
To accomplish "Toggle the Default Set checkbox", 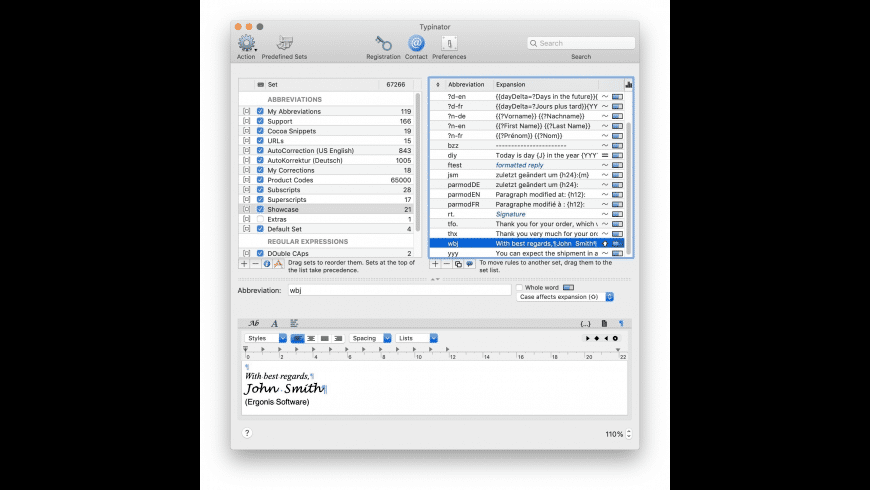I will (x=260, y=229).
